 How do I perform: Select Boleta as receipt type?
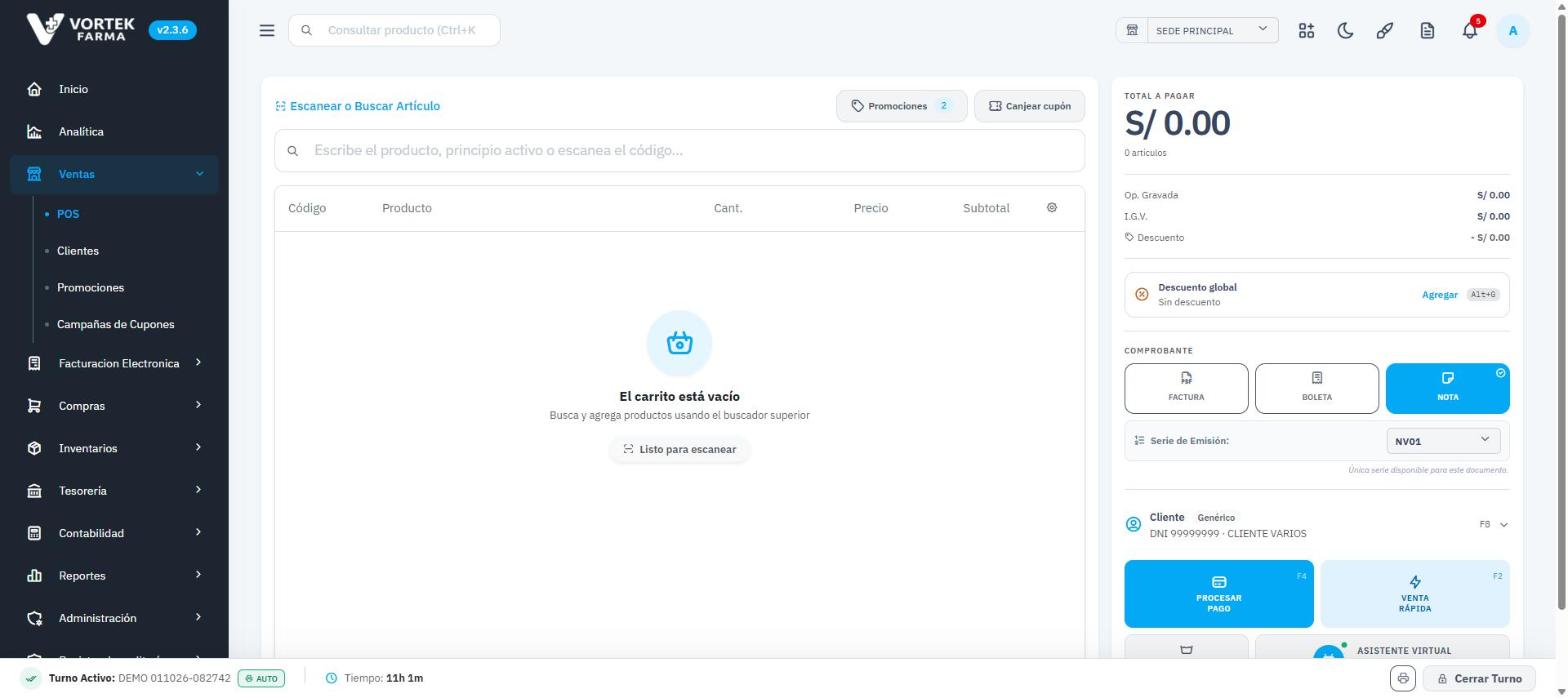coord(1317,388)
